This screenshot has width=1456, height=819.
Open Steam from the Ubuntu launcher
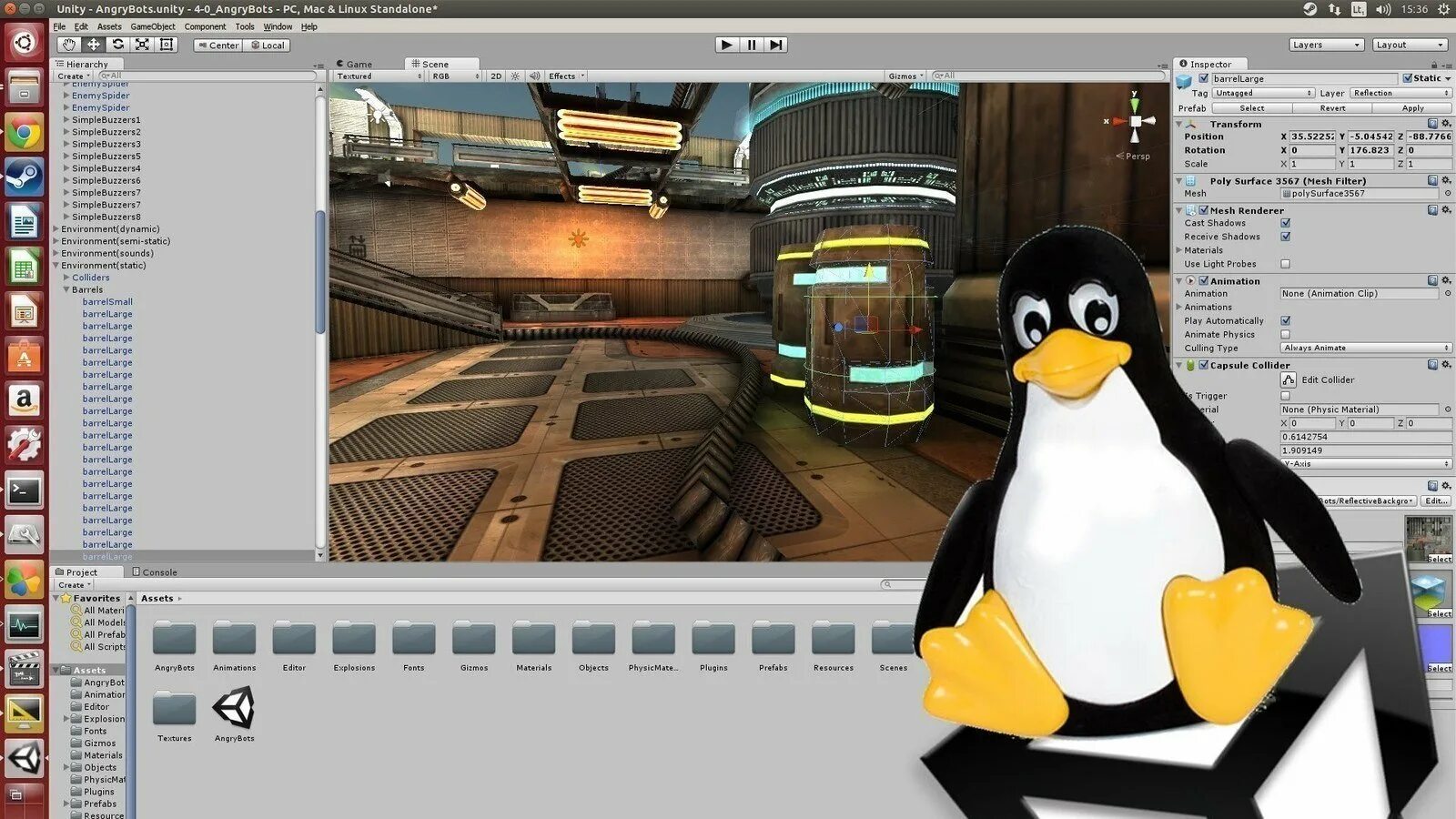(x=24, y=177)
